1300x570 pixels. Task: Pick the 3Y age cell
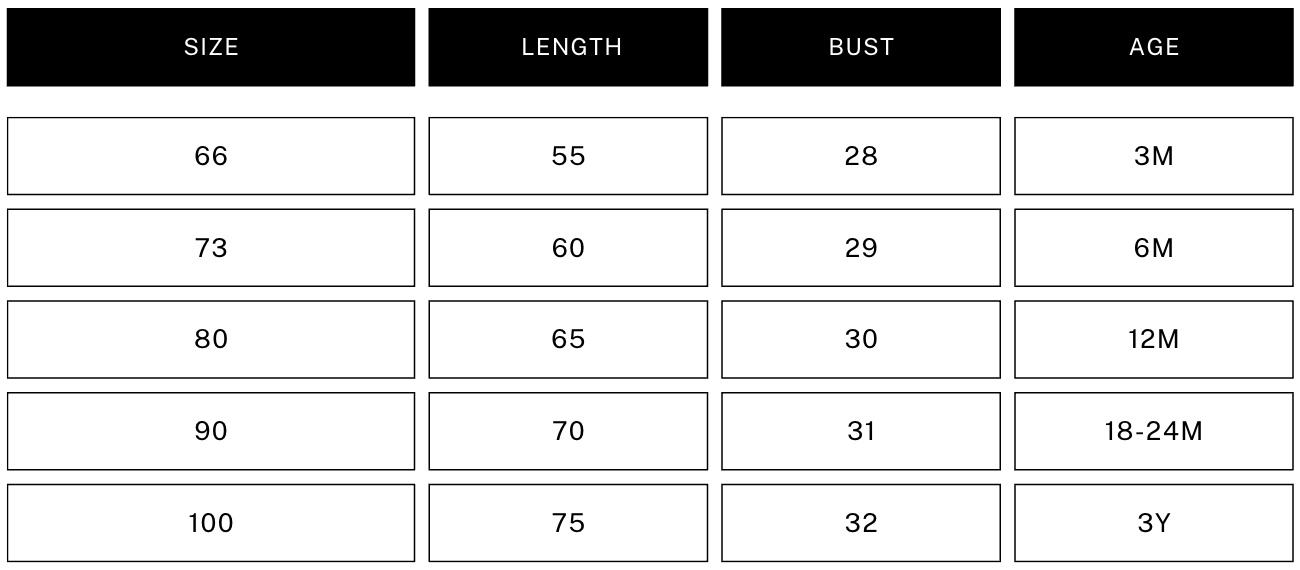(1154, 523)
